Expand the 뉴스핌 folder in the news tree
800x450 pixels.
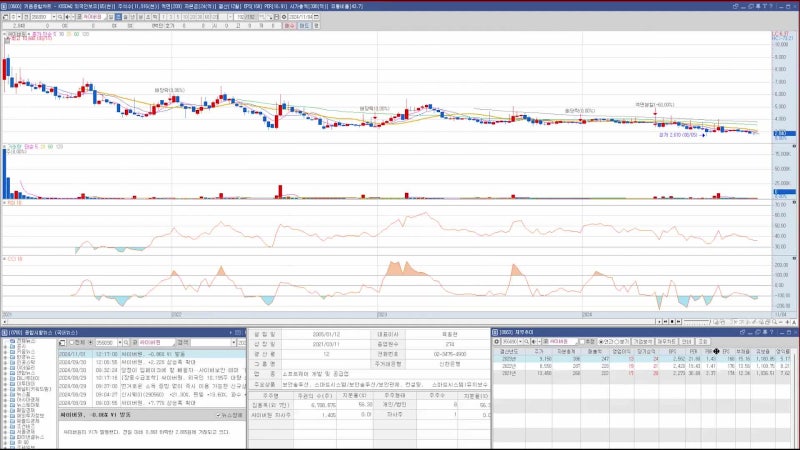(5, 394)
